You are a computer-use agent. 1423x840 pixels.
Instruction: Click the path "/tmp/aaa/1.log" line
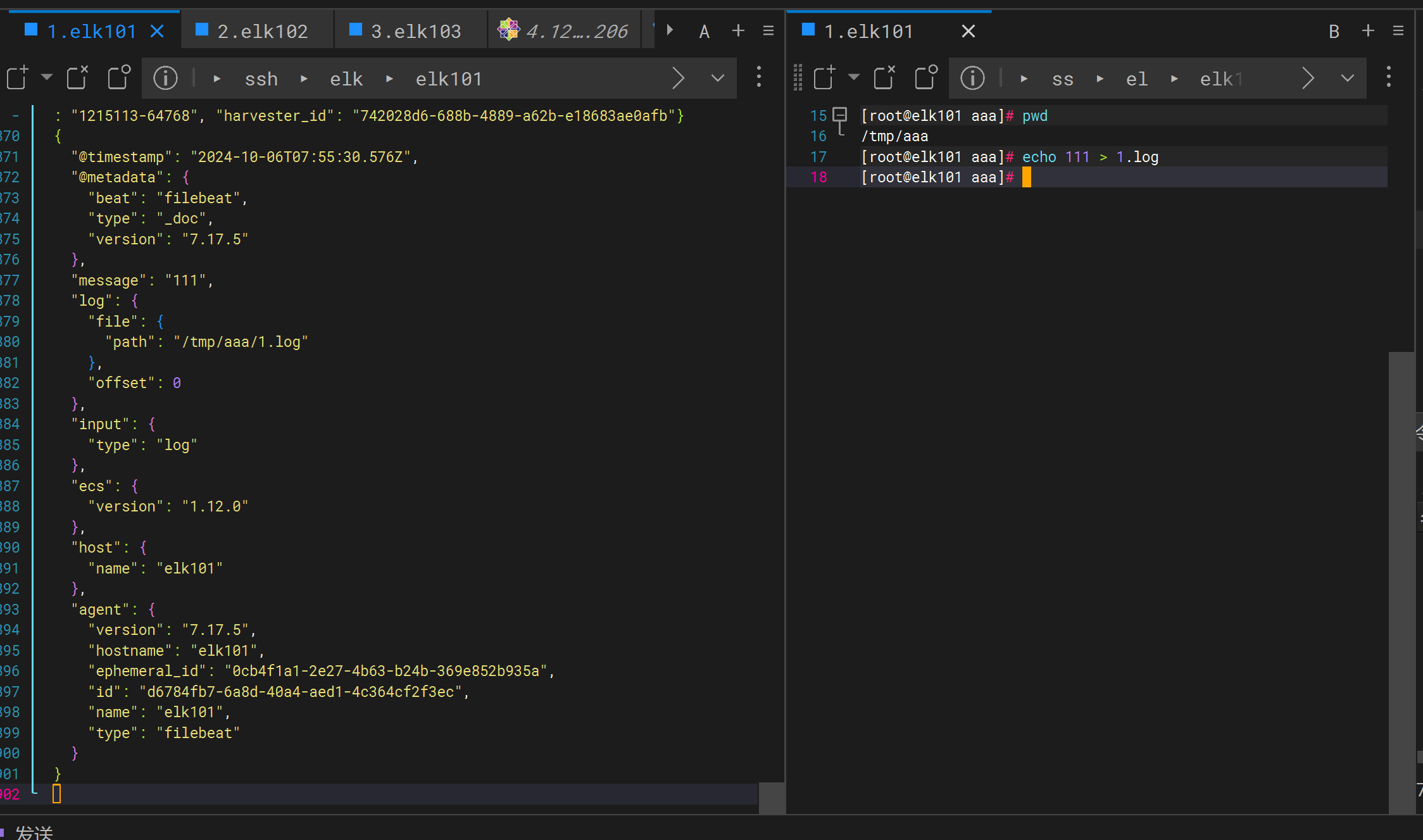point(206,342)
